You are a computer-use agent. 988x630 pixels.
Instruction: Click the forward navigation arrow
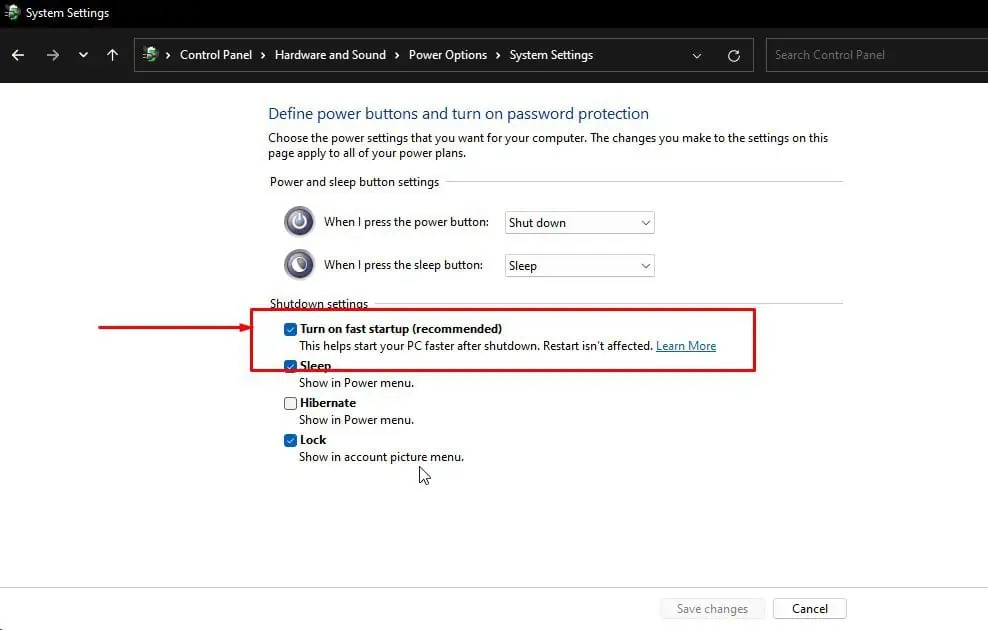click(53, 55)
